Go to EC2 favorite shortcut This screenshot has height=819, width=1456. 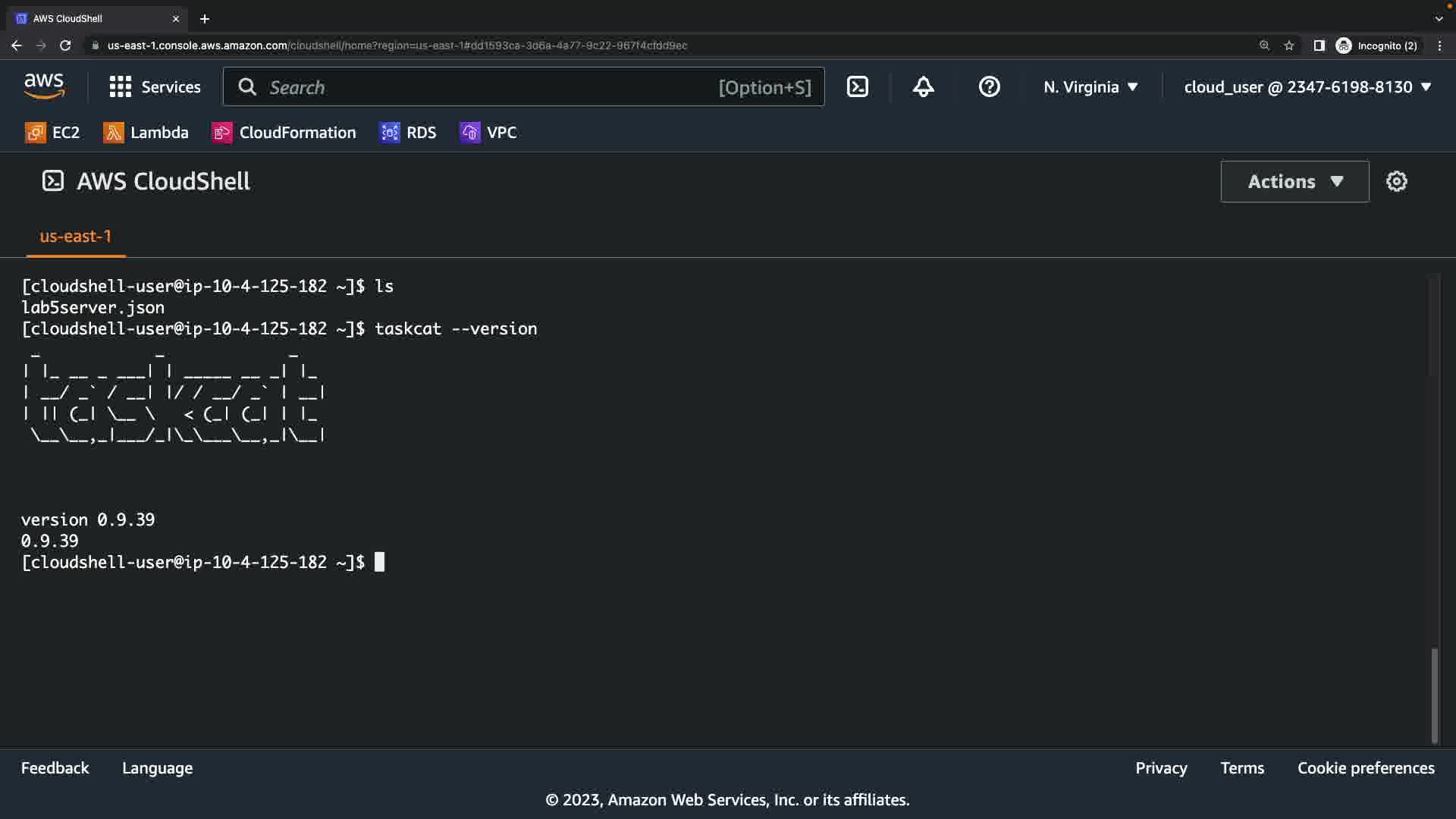pyautogui.click(x=52, y=133)
